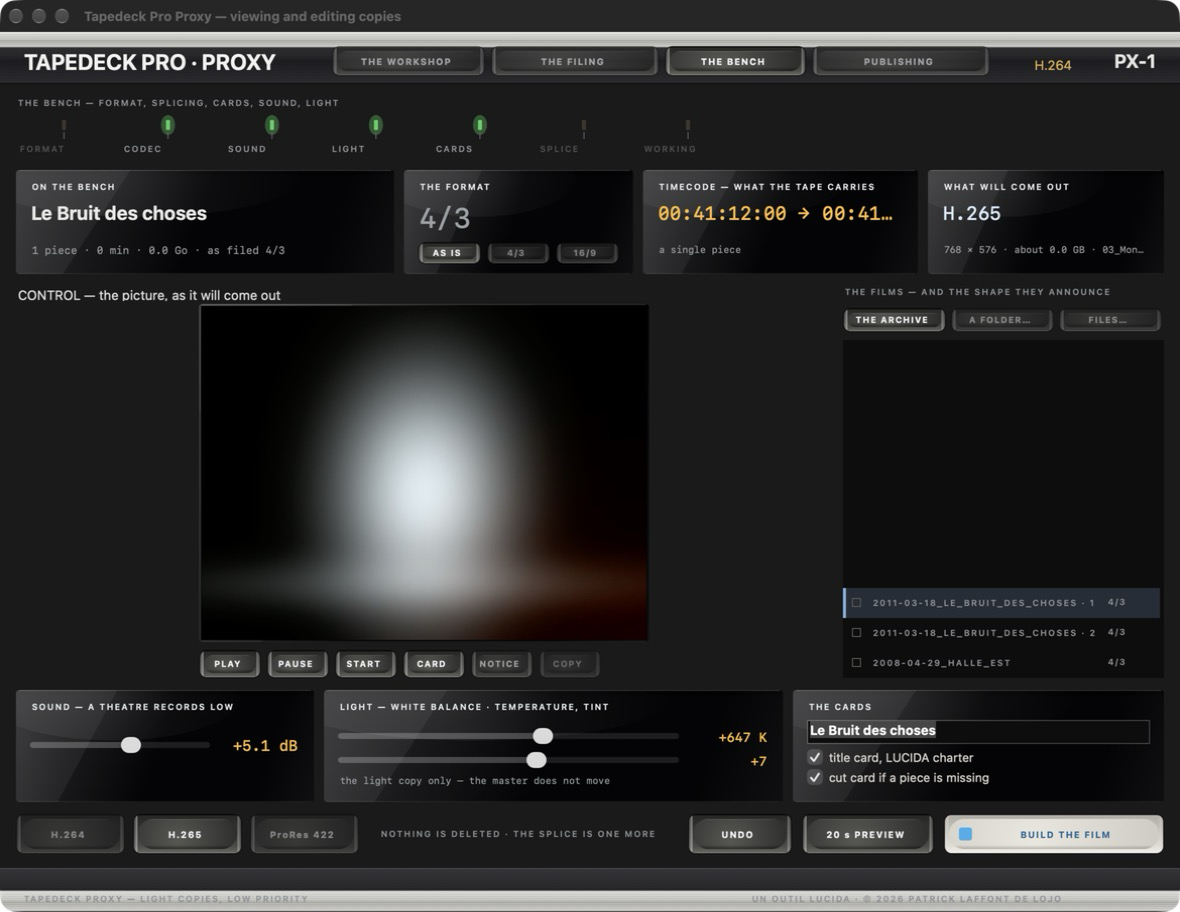Click the PAUSE button

click(x=297, y=664)
